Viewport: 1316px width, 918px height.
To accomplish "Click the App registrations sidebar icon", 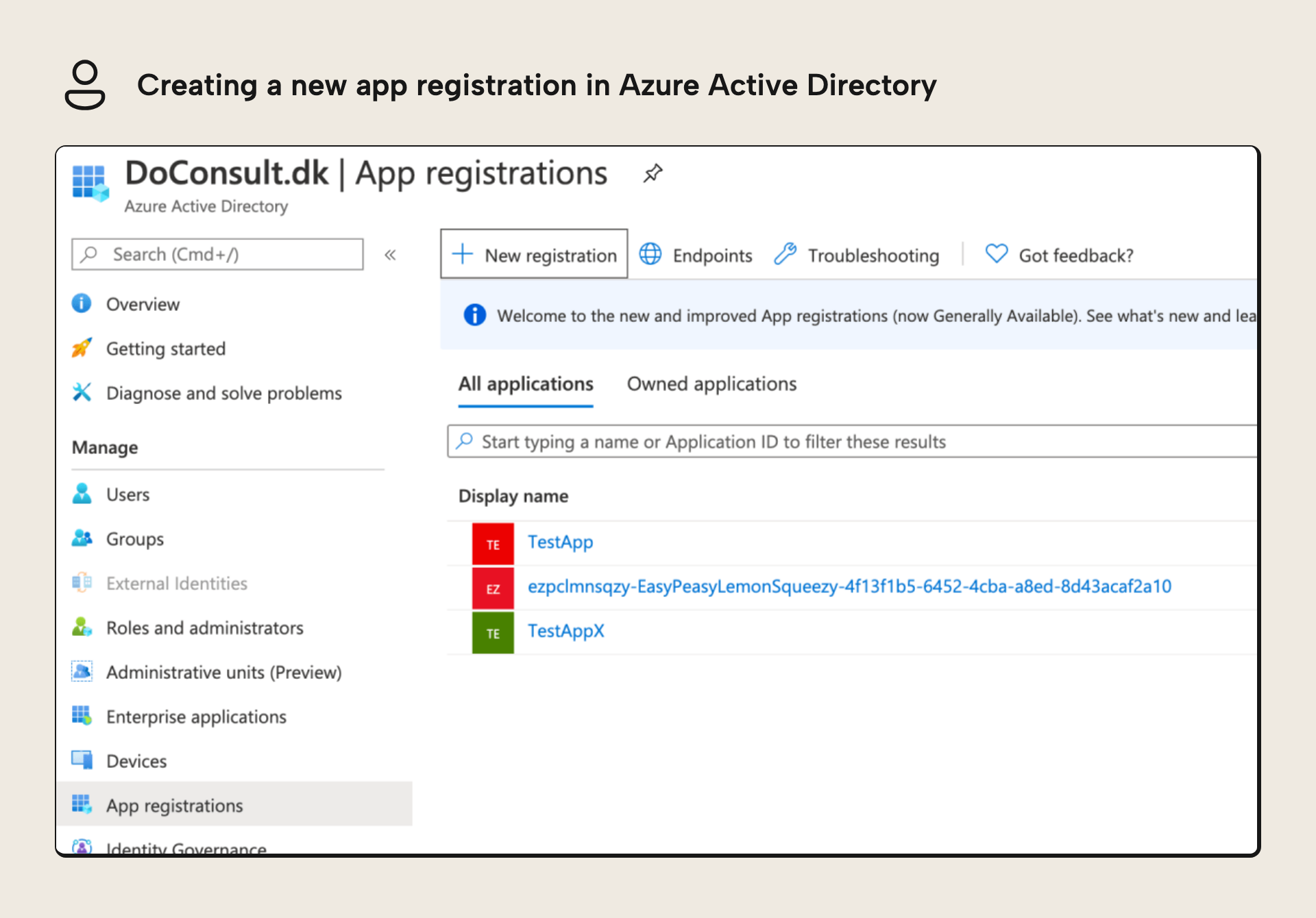I will click(x=82, y=804).
